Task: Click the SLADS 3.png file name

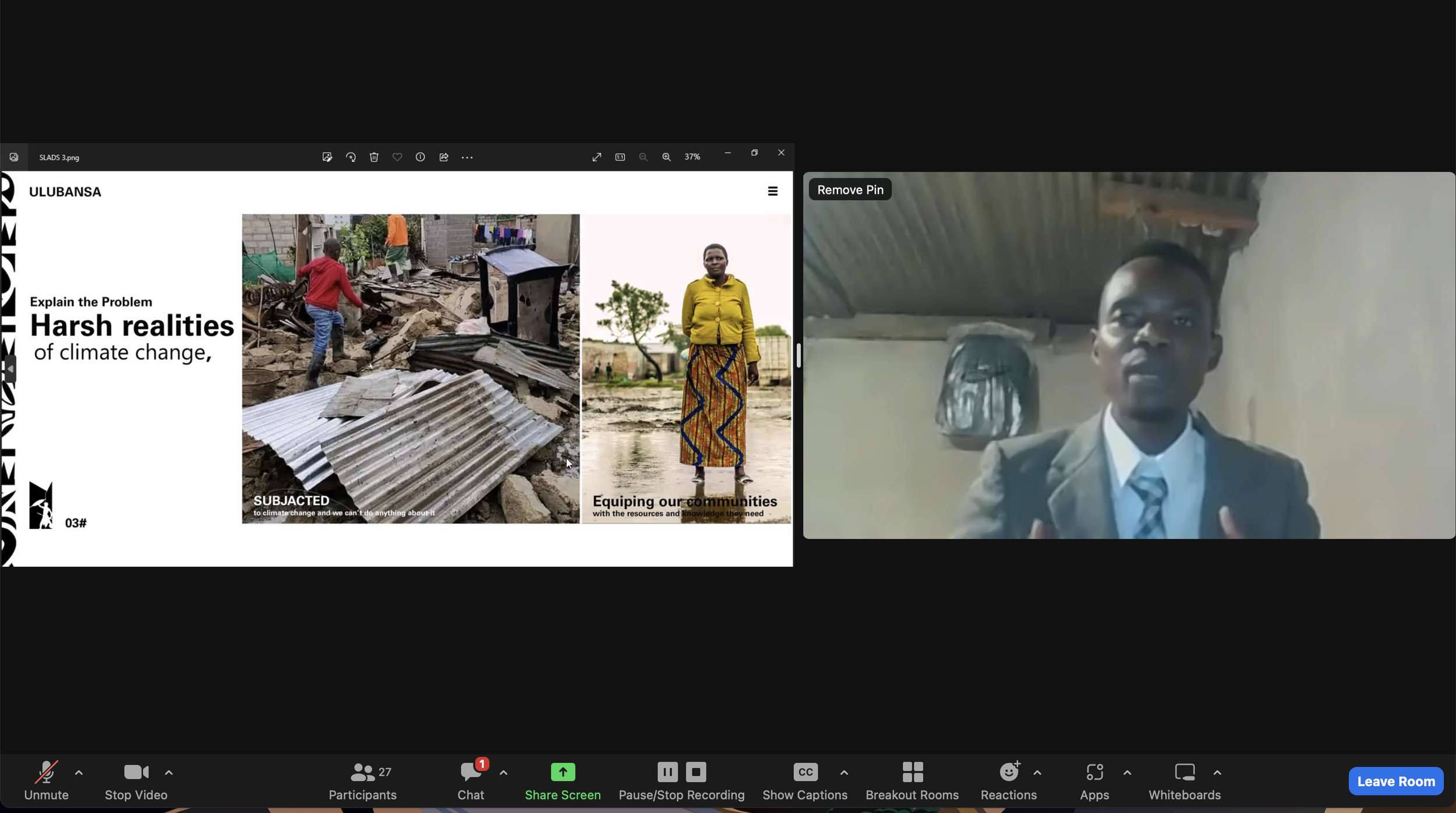Action: pyautogui.click(x=59, y=157)
